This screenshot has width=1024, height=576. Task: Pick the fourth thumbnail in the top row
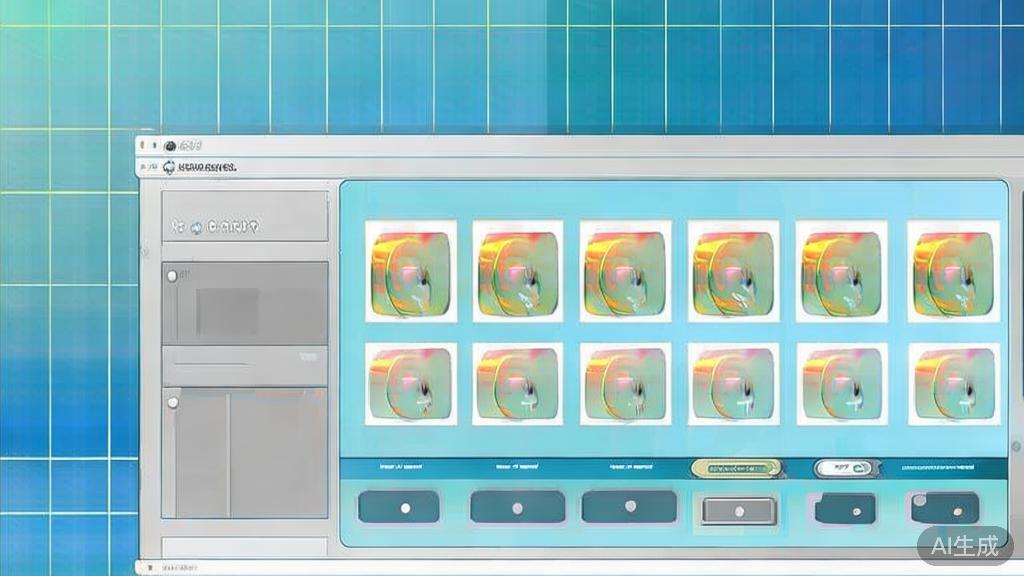733,271
